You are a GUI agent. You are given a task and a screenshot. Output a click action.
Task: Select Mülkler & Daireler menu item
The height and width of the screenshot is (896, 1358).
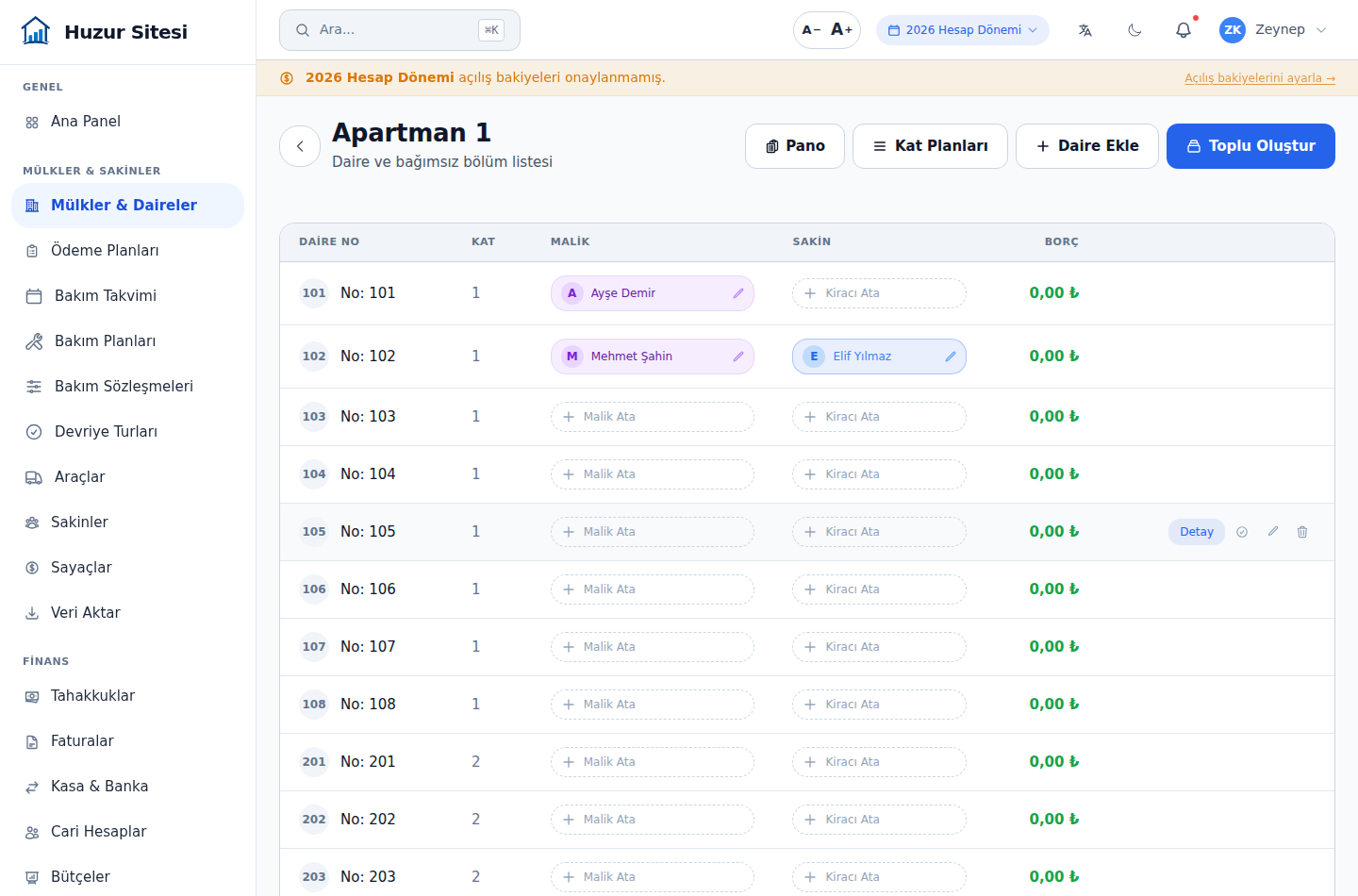127,206
